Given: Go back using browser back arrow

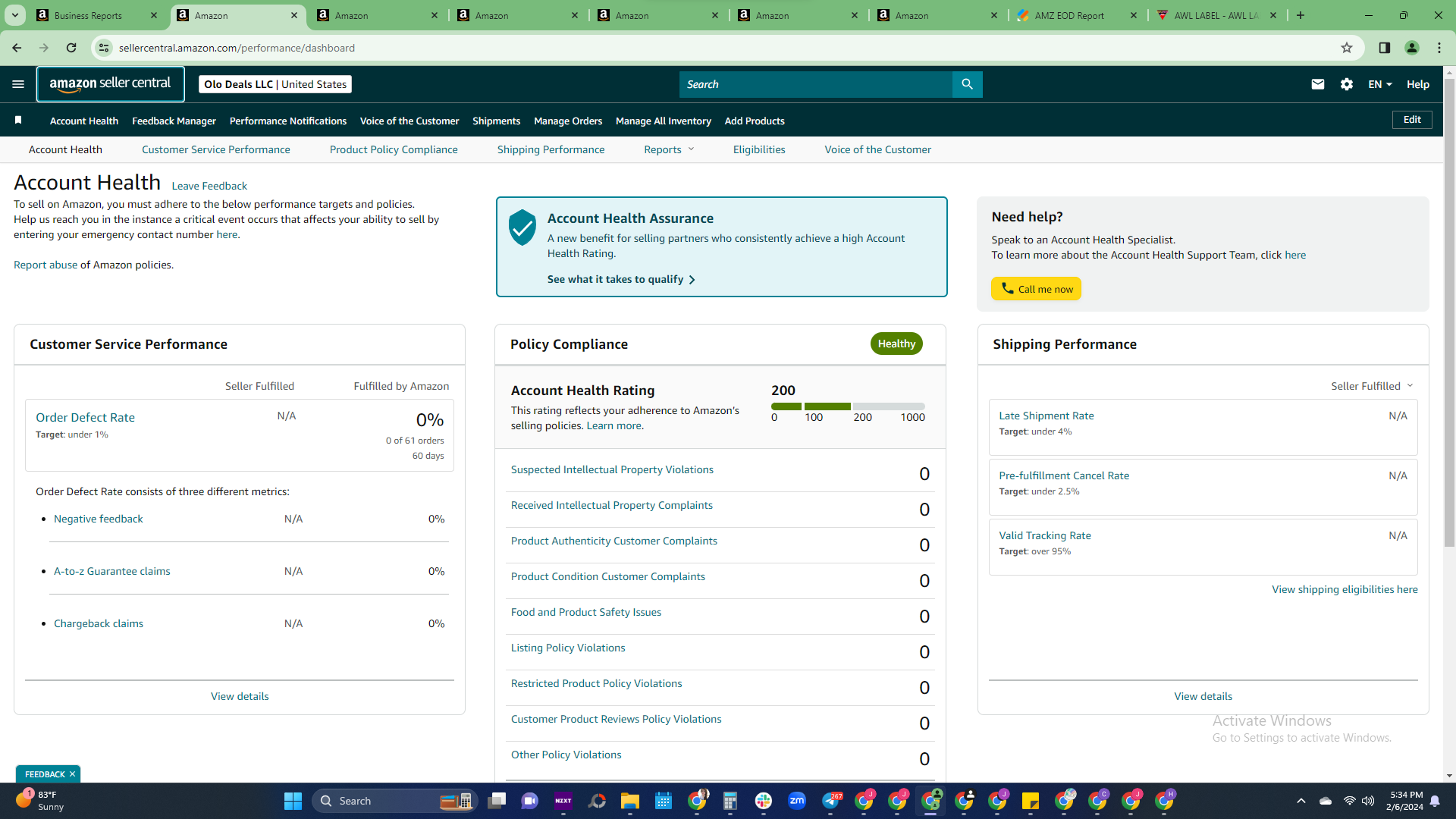Looking at the screenshot, I should [17, 48].
